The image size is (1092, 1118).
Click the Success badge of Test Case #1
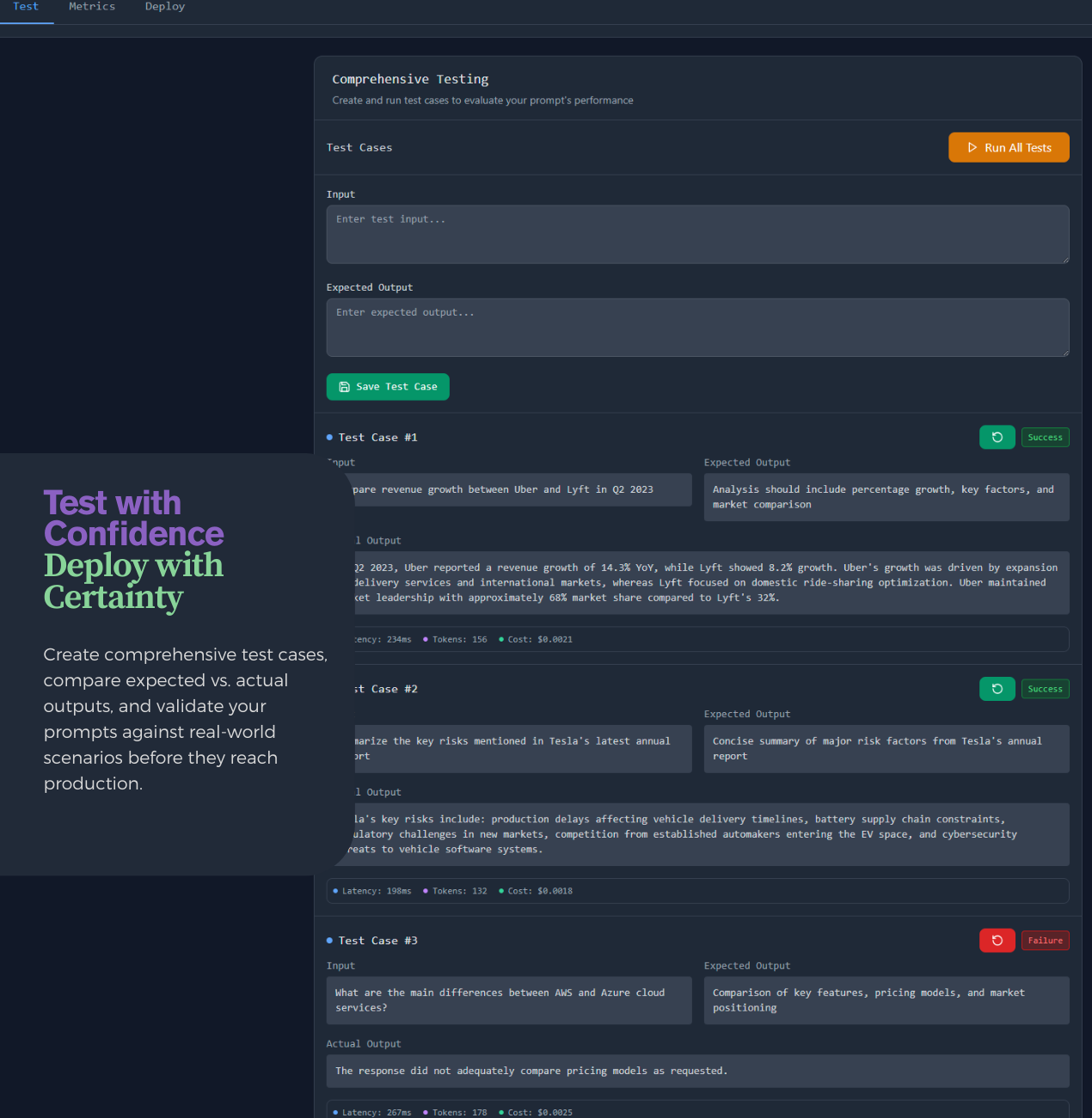click(x=1045, y=438)
